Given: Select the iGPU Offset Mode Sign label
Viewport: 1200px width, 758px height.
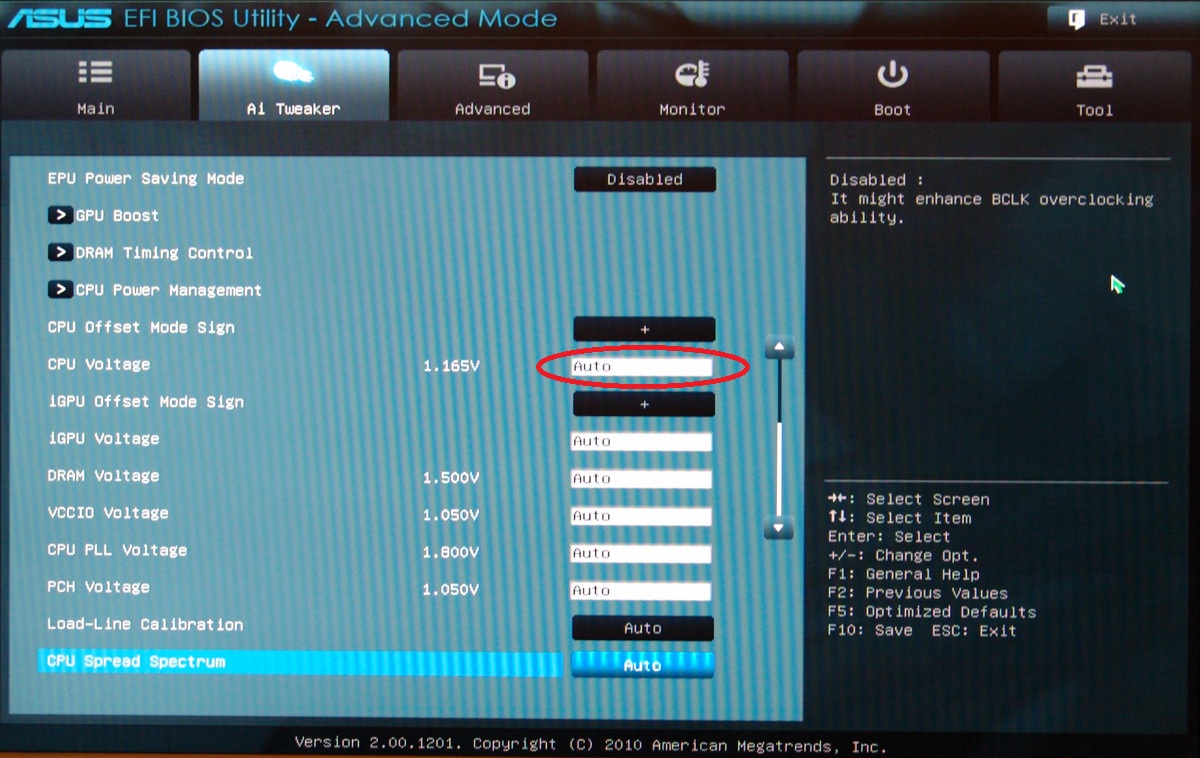Looking at the screenshot, I should [x=146, y=401].
